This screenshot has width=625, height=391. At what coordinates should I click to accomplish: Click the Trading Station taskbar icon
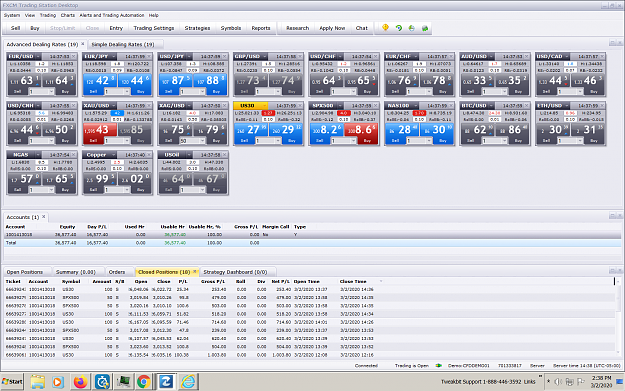pyautogui.click(x=165, y=382)
